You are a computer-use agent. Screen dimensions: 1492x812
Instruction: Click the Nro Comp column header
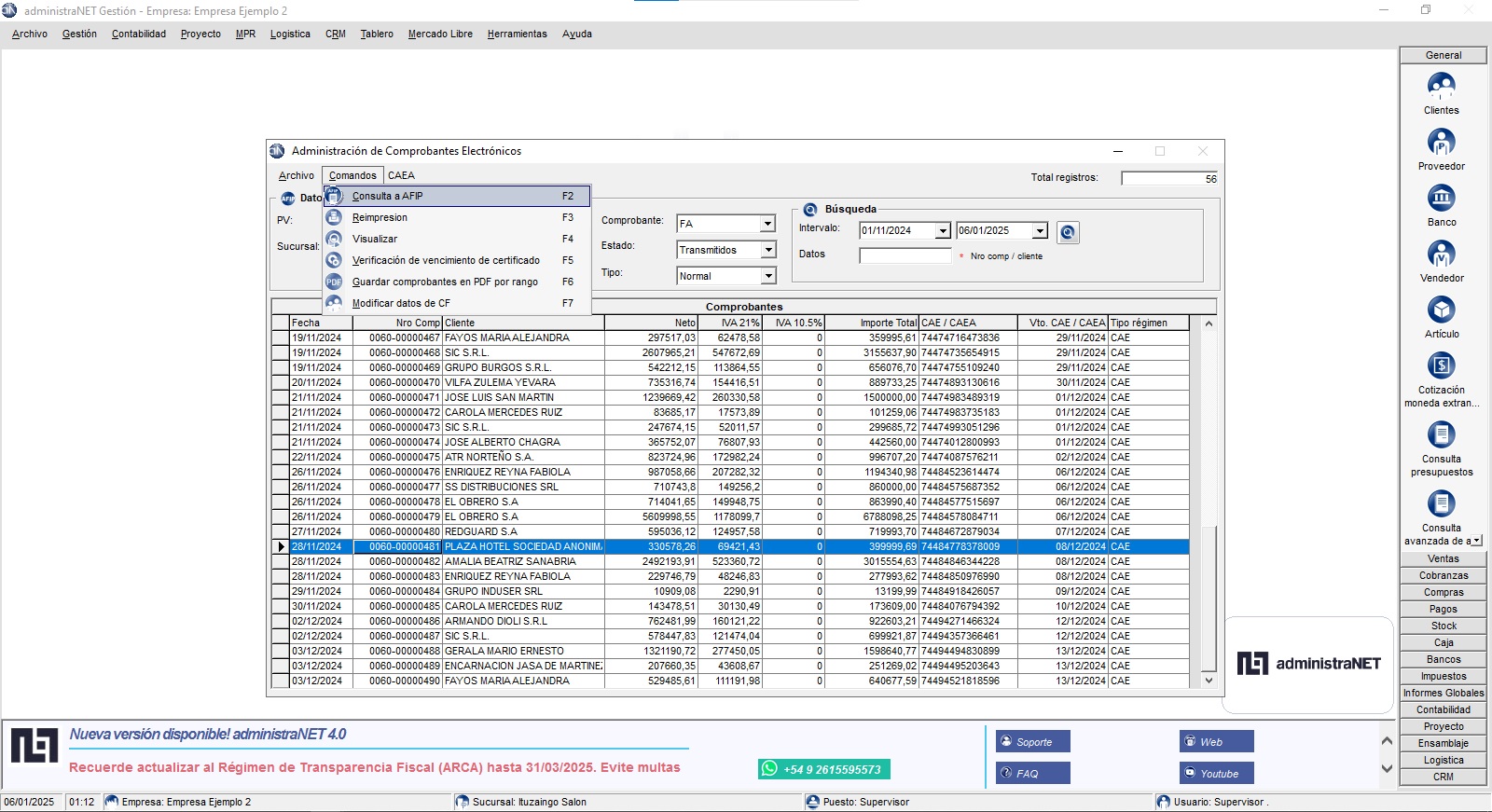click(x=397, y=323)
